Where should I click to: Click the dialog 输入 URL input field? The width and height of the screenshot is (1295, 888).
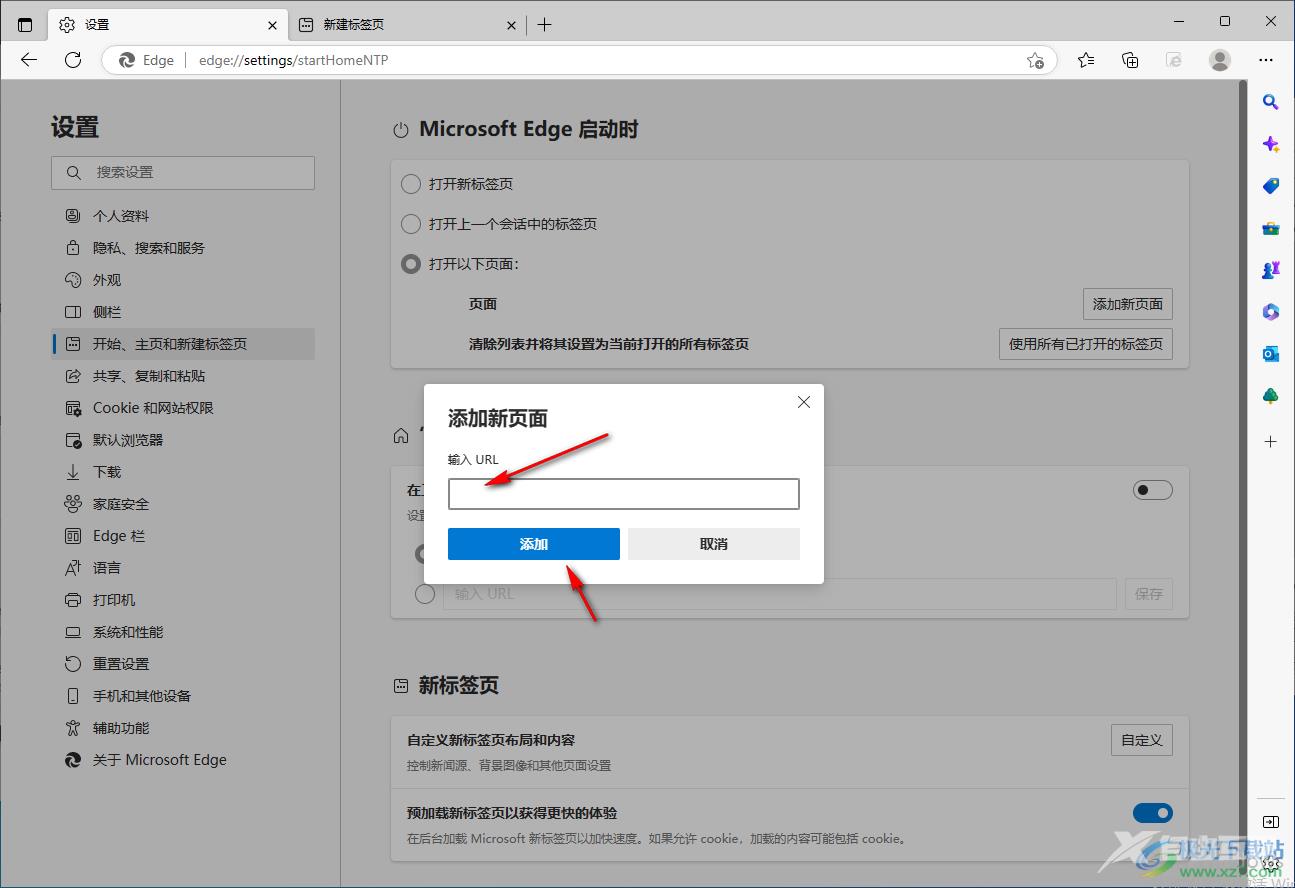[x=624, y=494]
